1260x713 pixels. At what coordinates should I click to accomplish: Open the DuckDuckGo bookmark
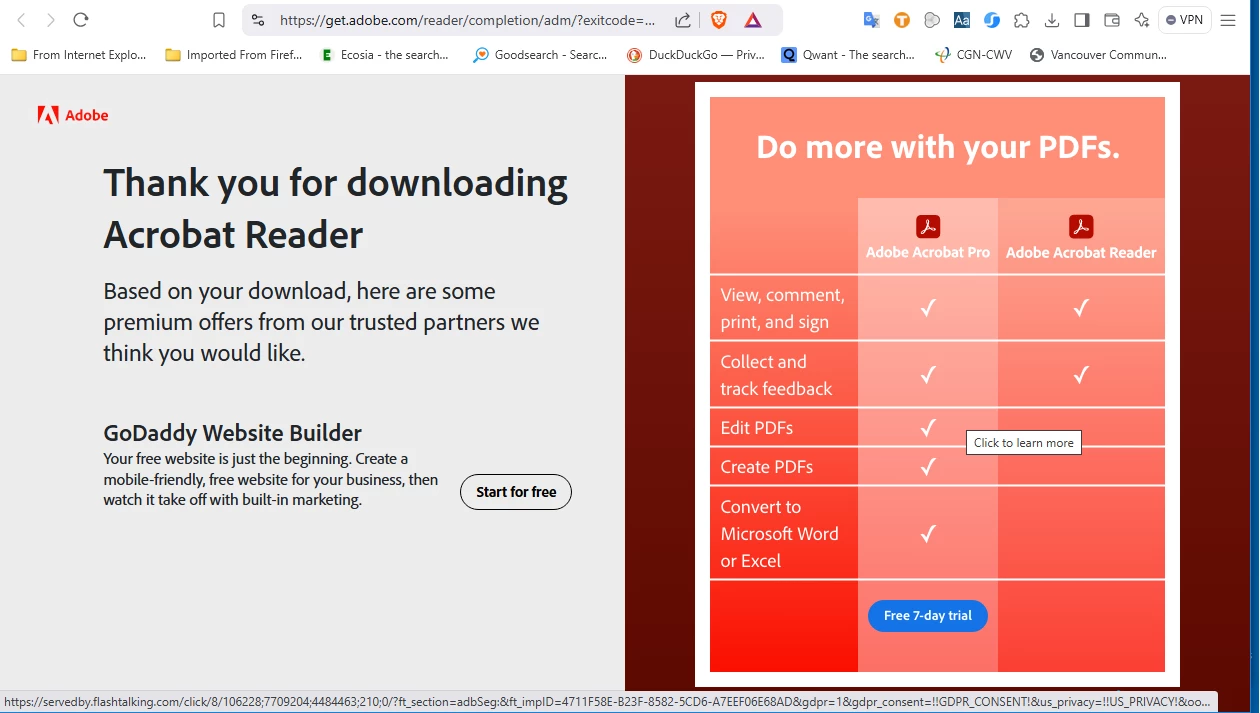[696, 55]
